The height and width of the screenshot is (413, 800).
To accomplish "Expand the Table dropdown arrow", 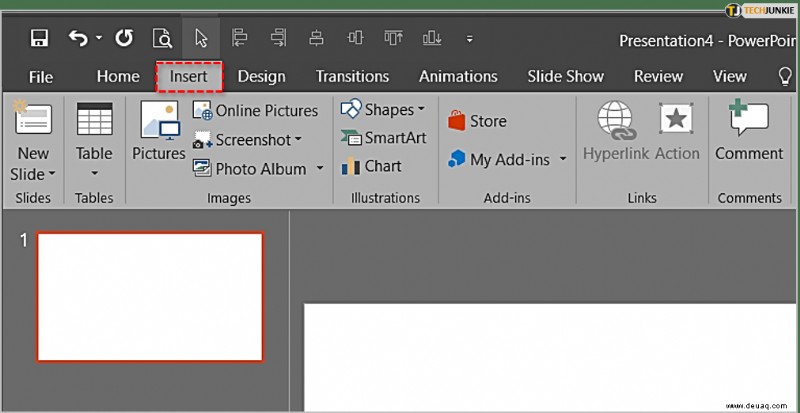I will coord(94,174).
